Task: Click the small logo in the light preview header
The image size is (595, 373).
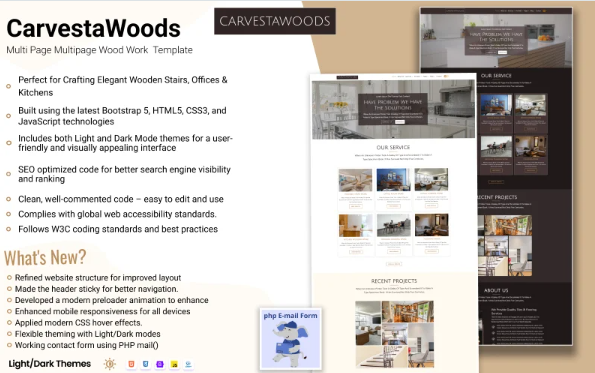Action: pos(347,77)
